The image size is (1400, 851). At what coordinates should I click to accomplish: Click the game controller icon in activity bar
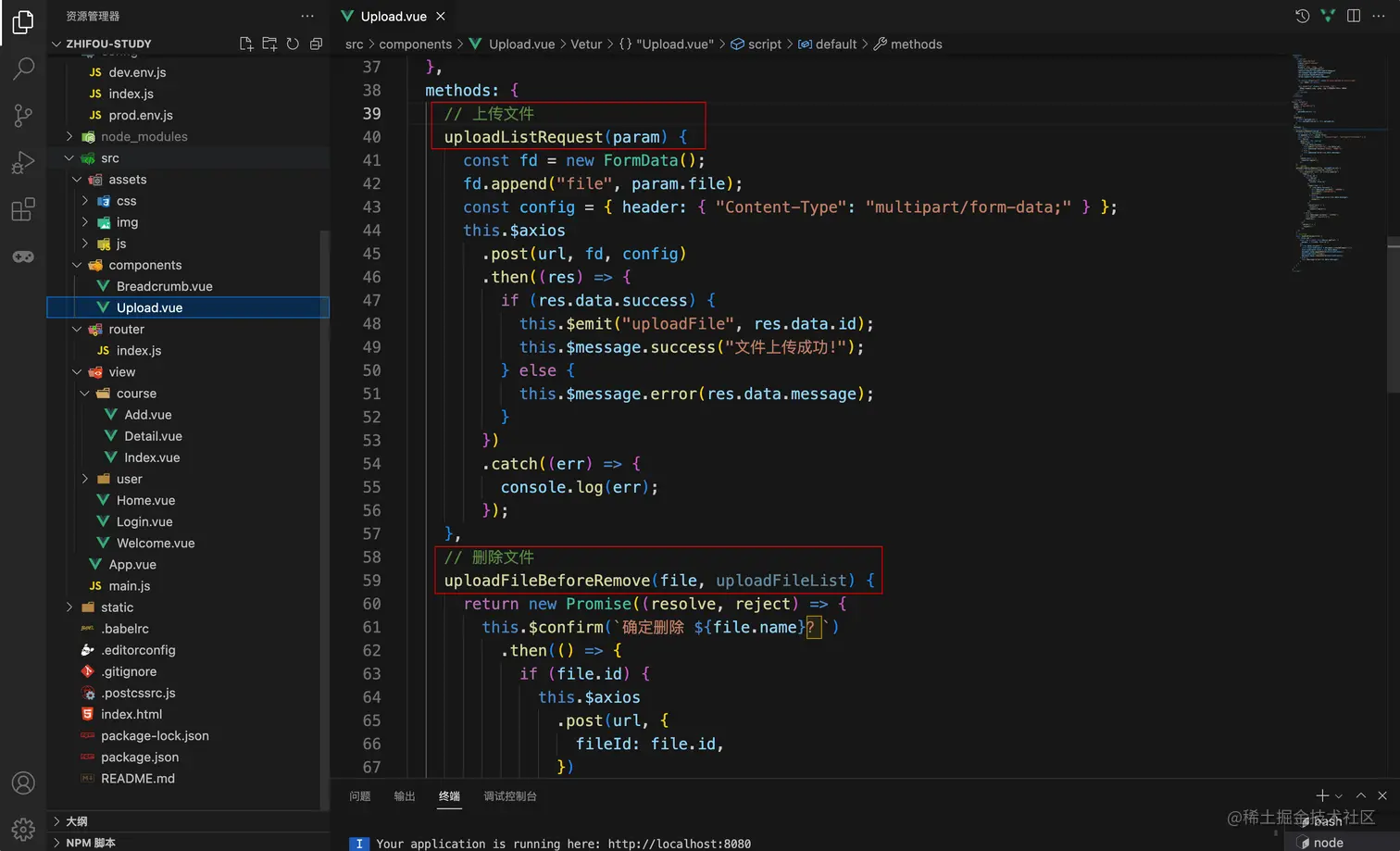point(23,257)
